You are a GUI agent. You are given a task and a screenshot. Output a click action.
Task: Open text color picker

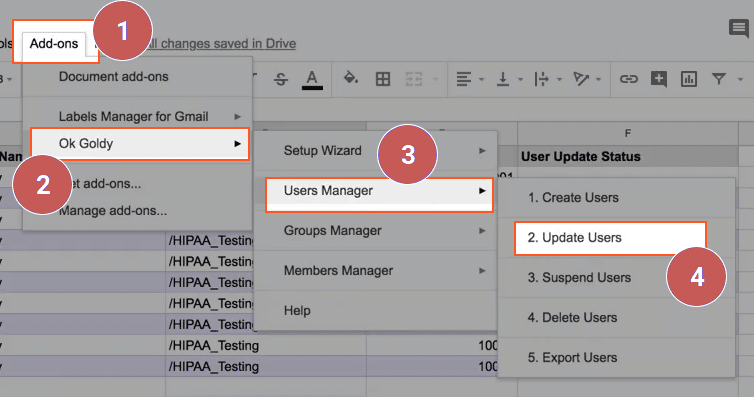[312, 80]
